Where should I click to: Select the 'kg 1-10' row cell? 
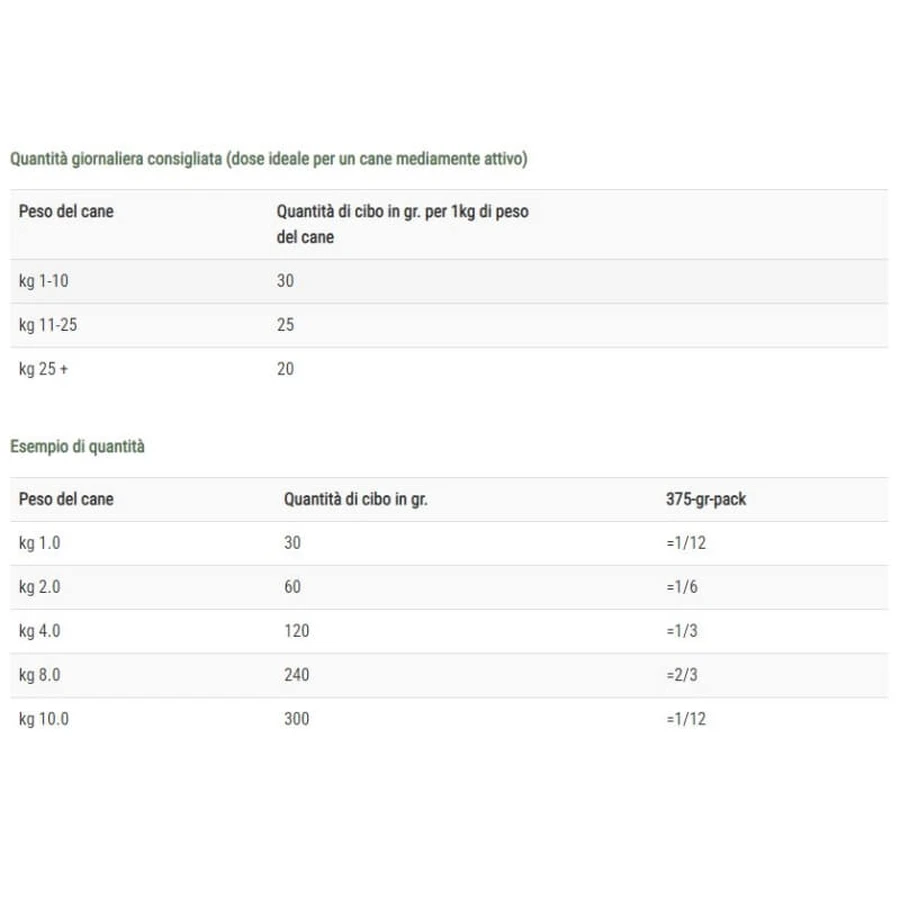pyautogui.click(x=44, y=281)
